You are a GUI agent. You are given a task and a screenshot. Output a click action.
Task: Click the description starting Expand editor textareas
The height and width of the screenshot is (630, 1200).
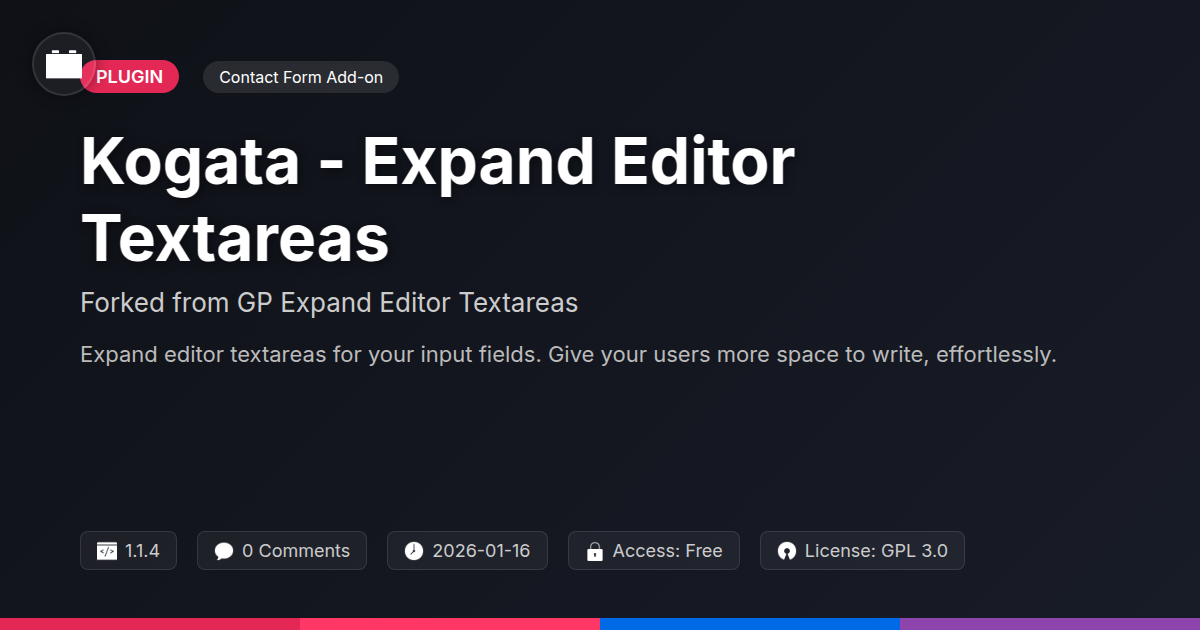(568, 355)
